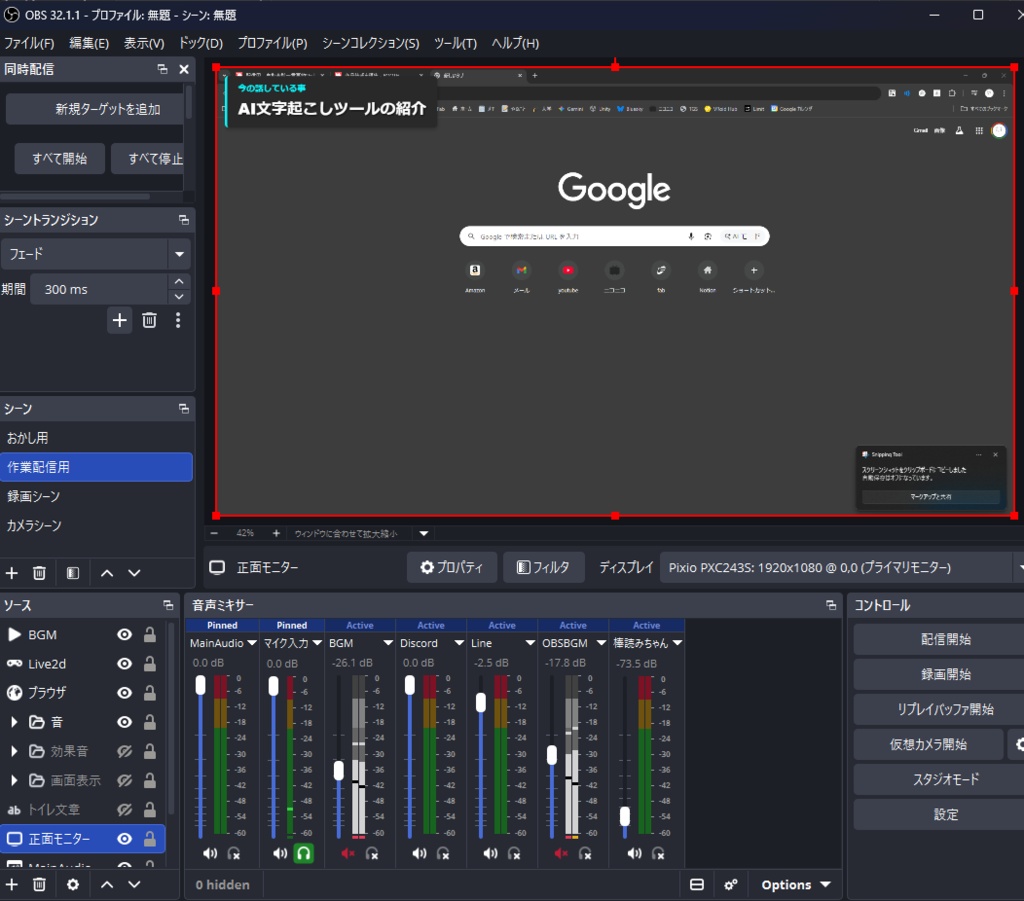1024x901 pixels.
Task: Open preview scaling dropdown arrow
Action: pos(424,533)
